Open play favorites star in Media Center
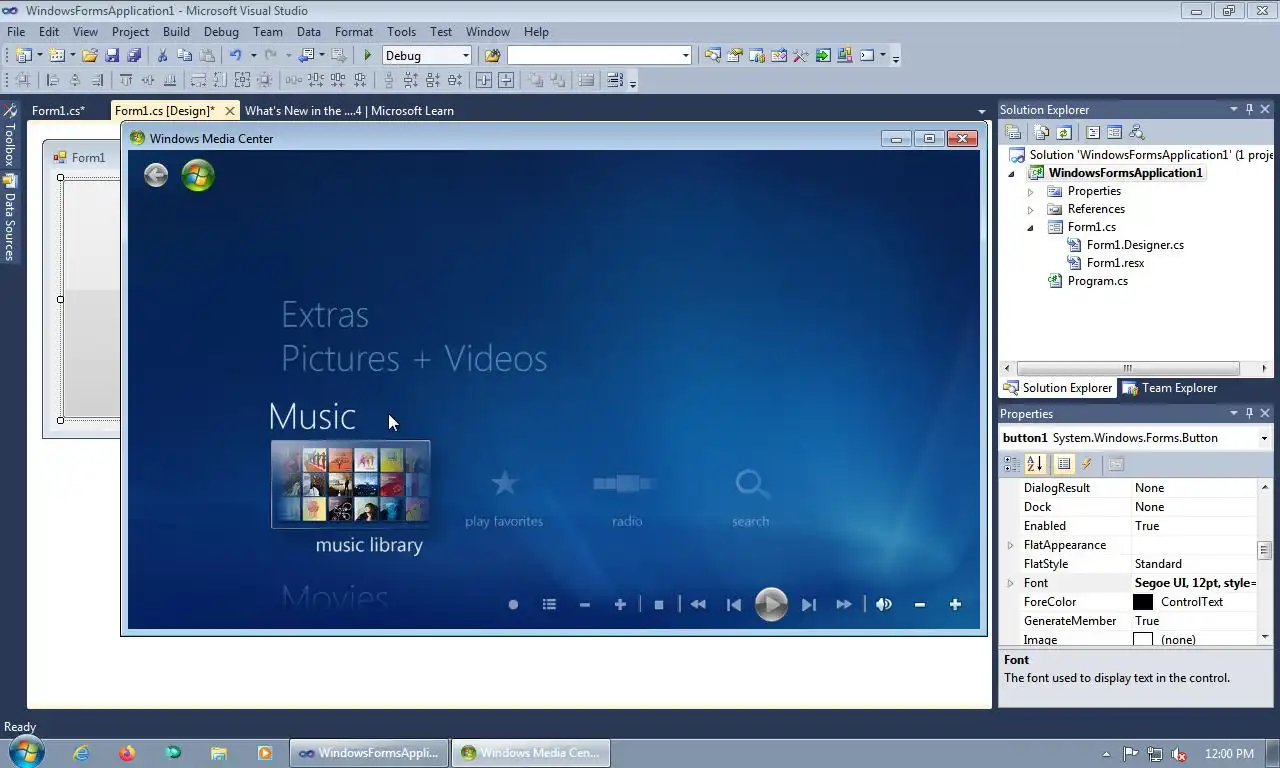Image resolution: width=1280 pixels, height=768 pixels. (504, 498)
